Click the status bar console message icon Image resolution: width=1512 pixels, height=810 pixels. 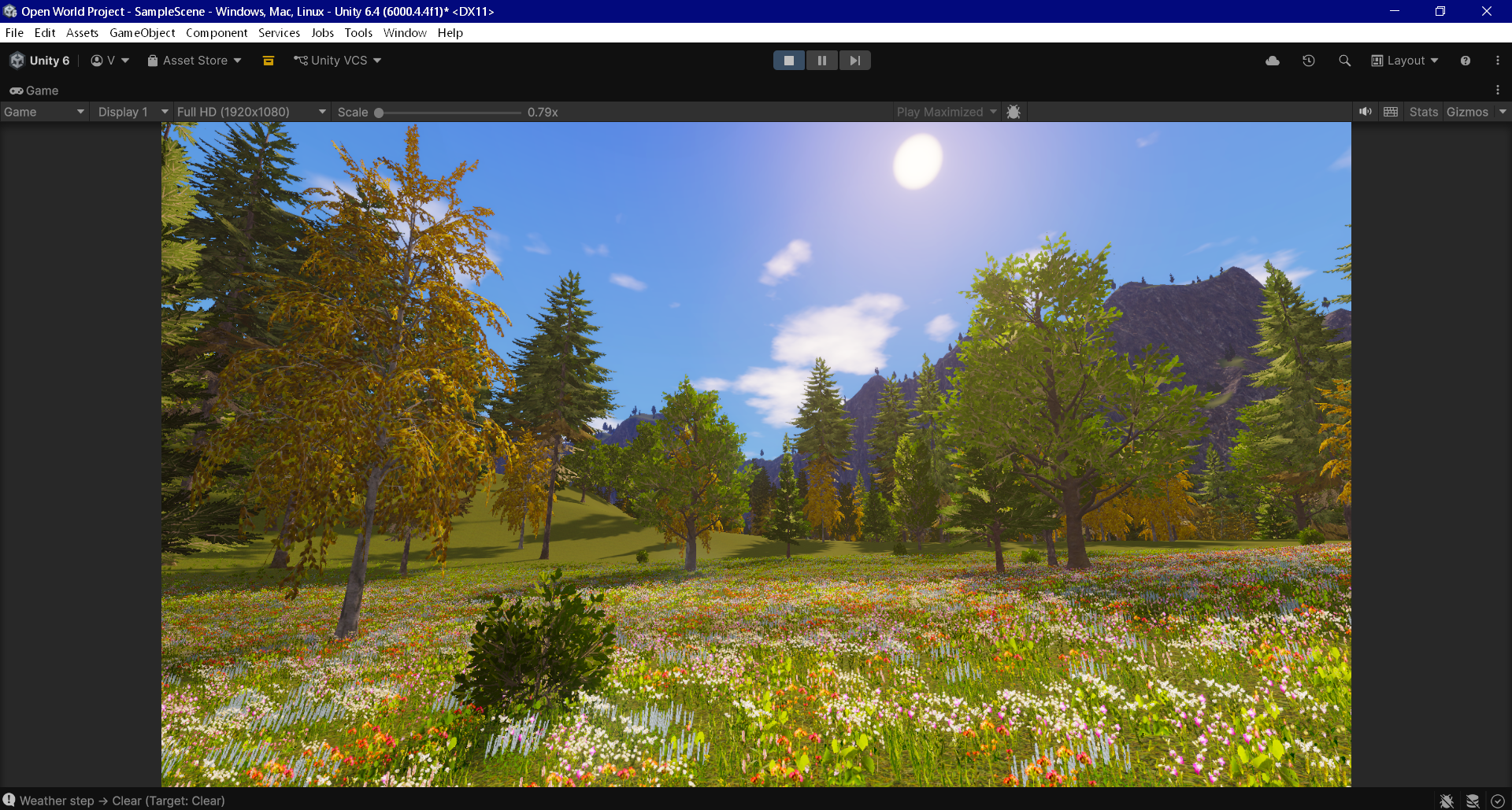pyautogui.click(x=9, y=800)
